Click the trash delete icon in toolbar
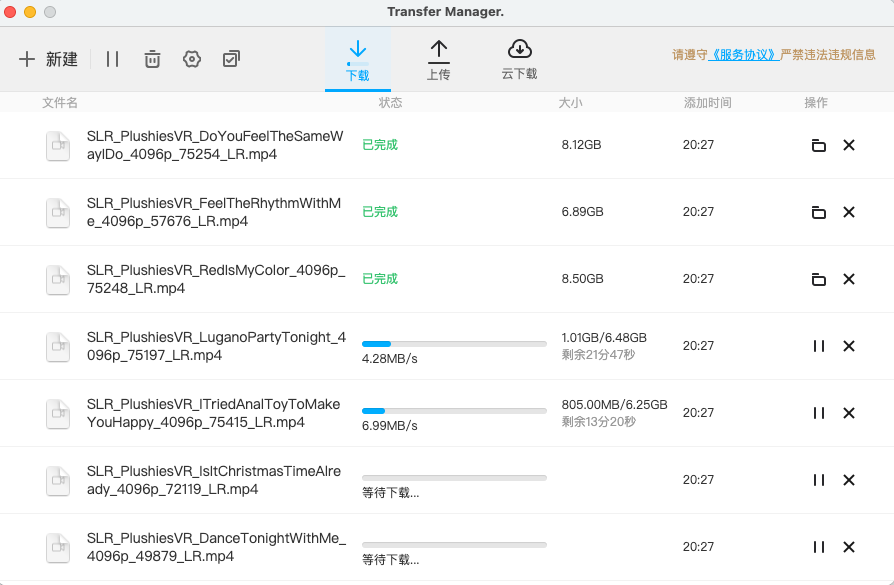Viewport: 894px width, 585px height. click(152, 59)
